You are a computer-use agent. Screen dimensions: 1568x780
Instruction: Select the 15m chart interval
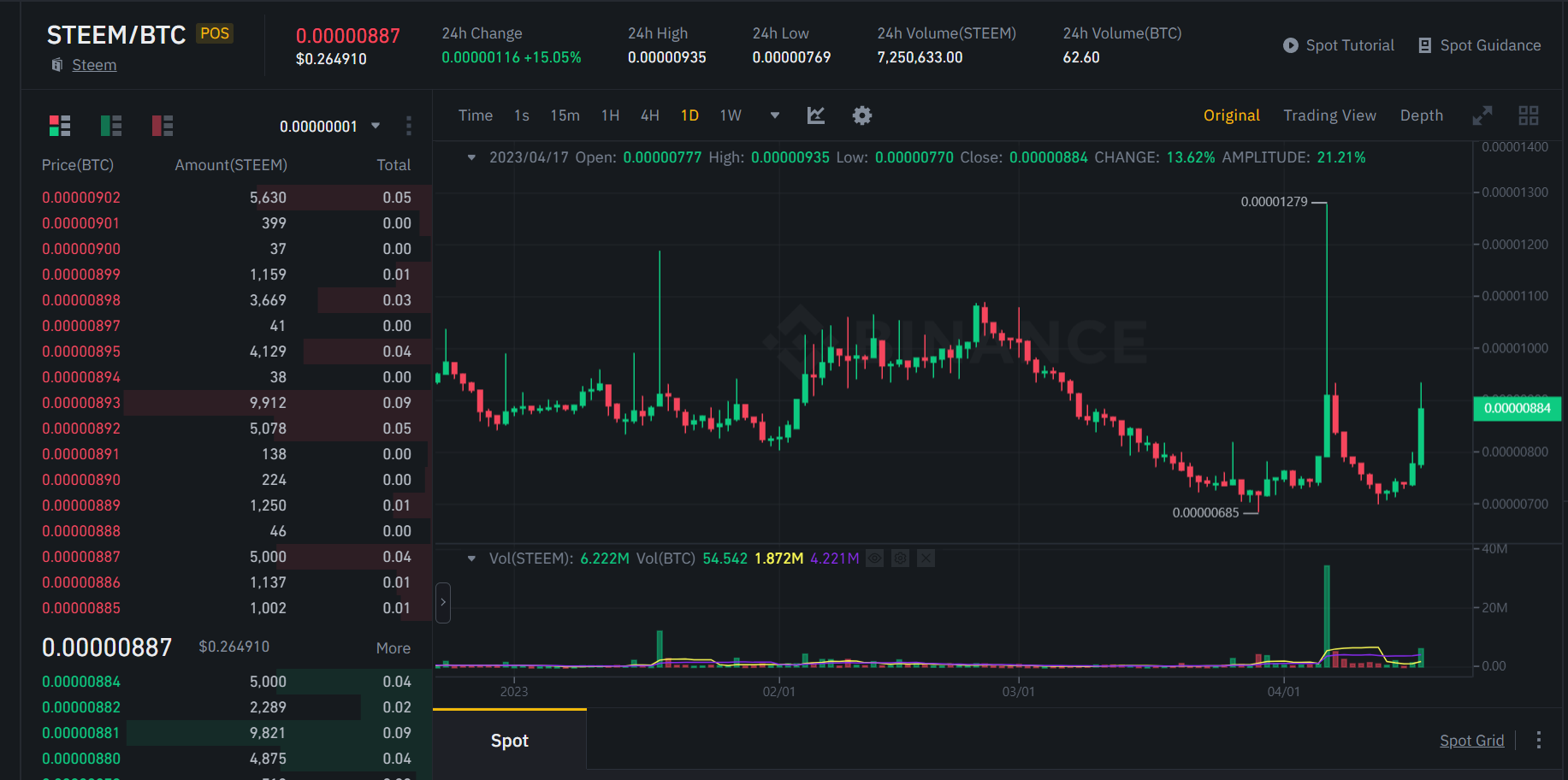click(x=565, y=115)
